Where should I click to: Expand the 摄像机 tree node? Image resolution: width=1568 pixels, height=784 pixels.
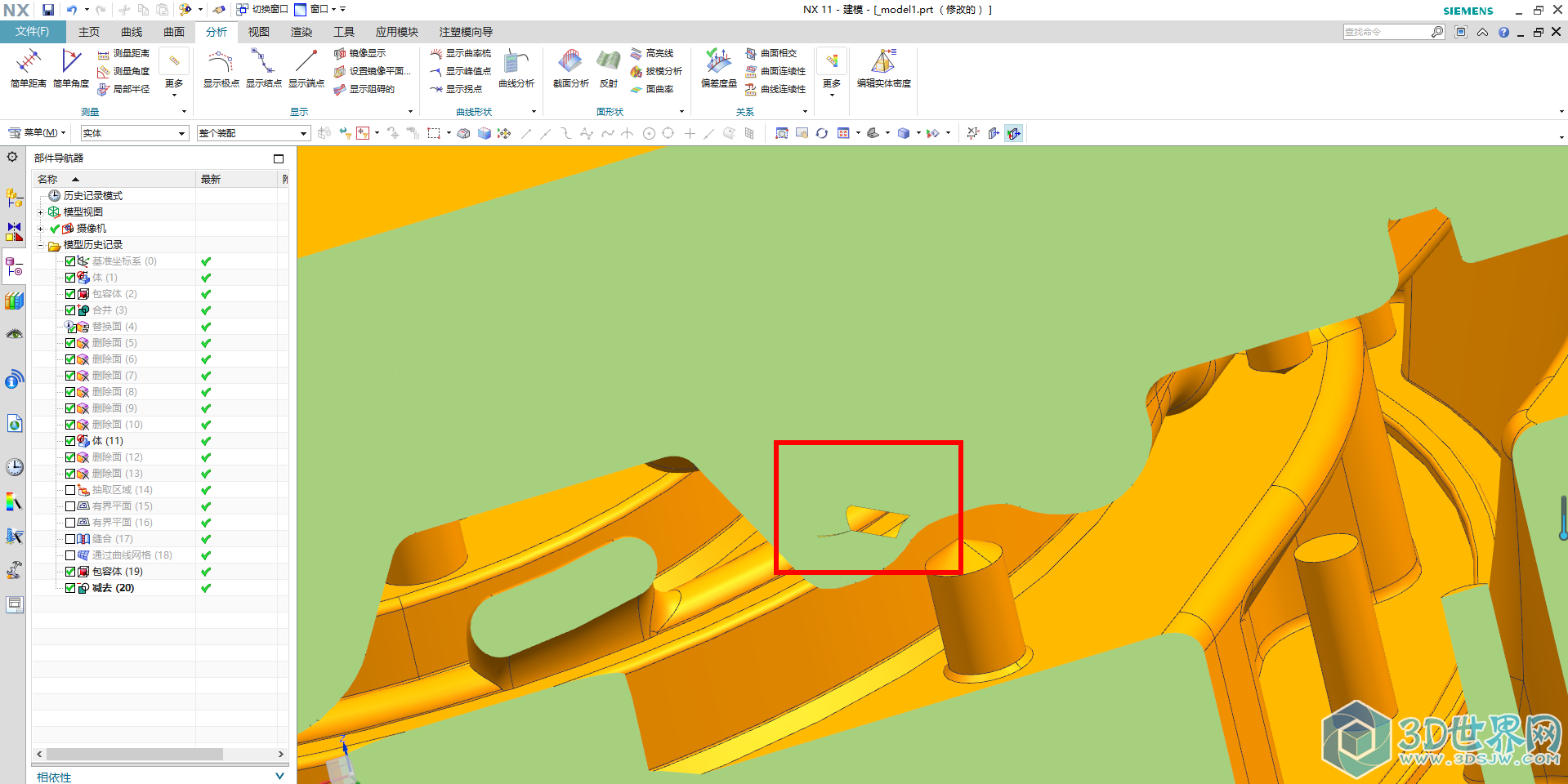pos(40,229)
